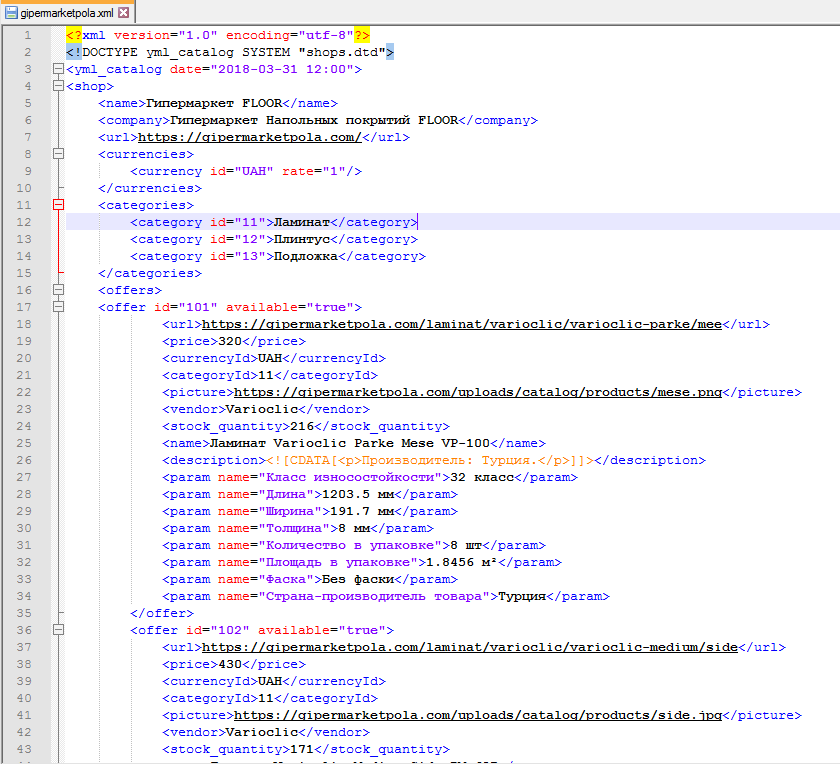Open the side.jpg picture link

(x=478, y=715)
